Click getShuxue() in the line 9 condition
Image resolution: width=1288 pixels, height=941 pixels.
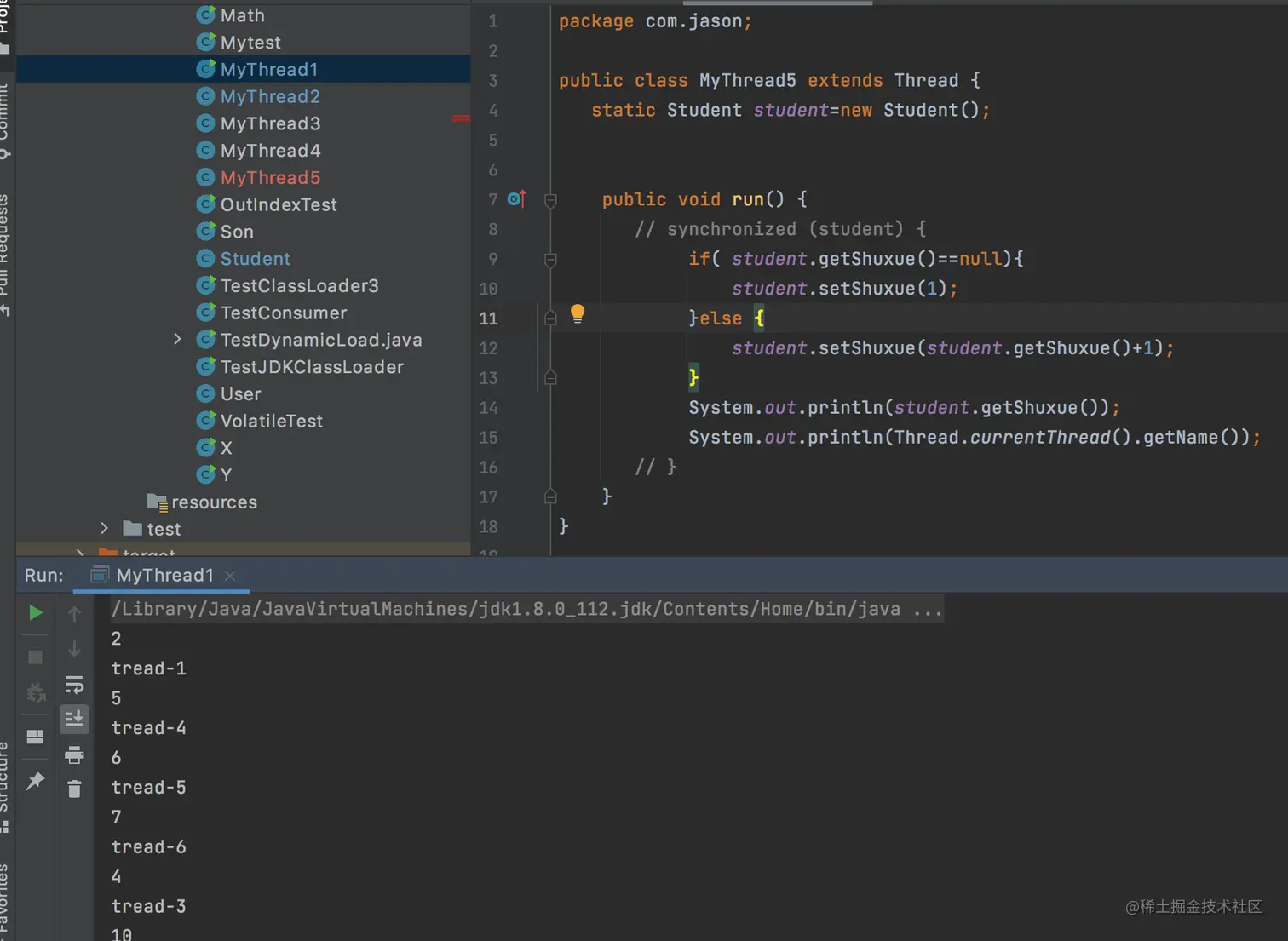(877, 259)
